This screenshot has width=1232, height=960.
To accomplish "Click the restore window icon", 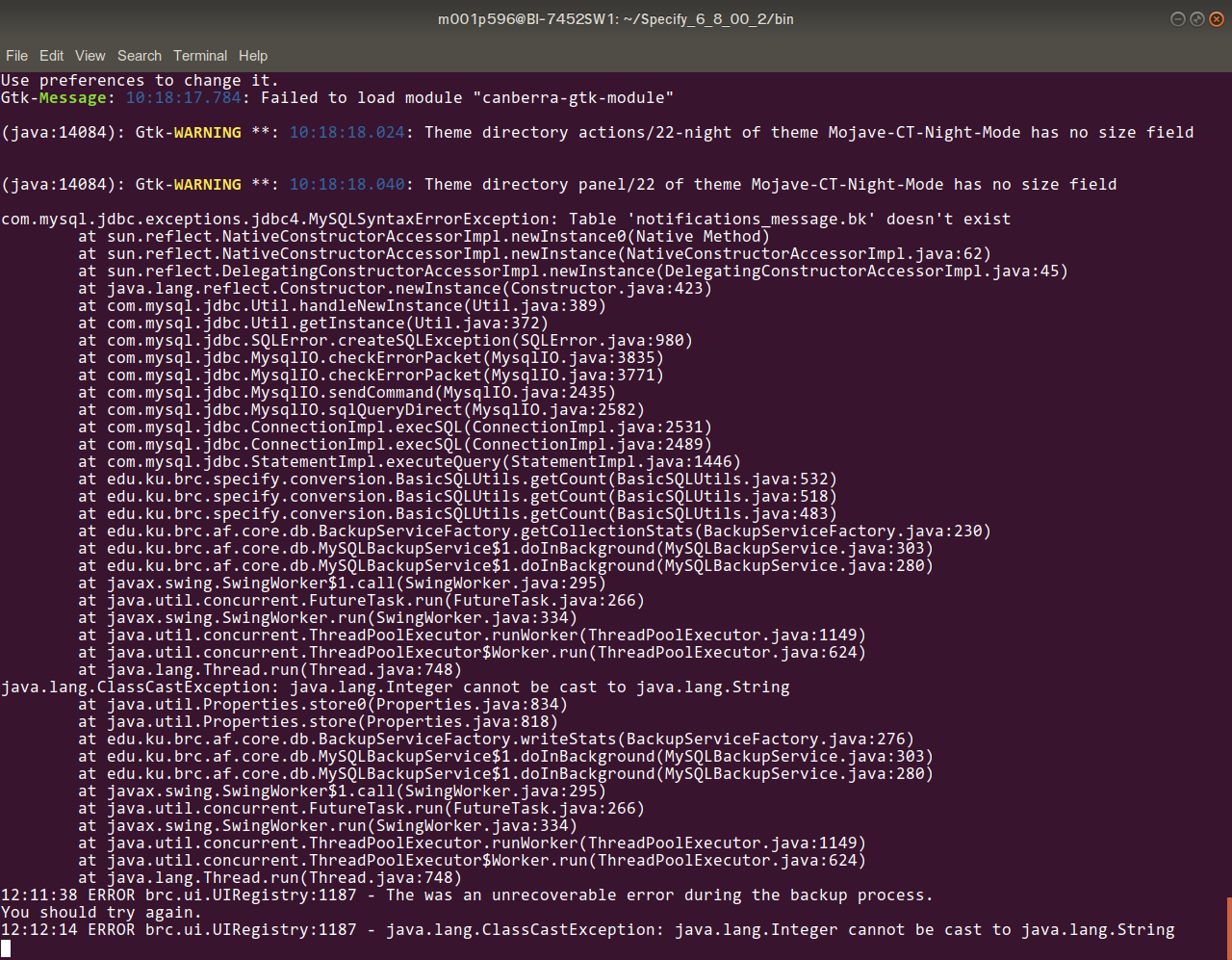I will 1196,18.
